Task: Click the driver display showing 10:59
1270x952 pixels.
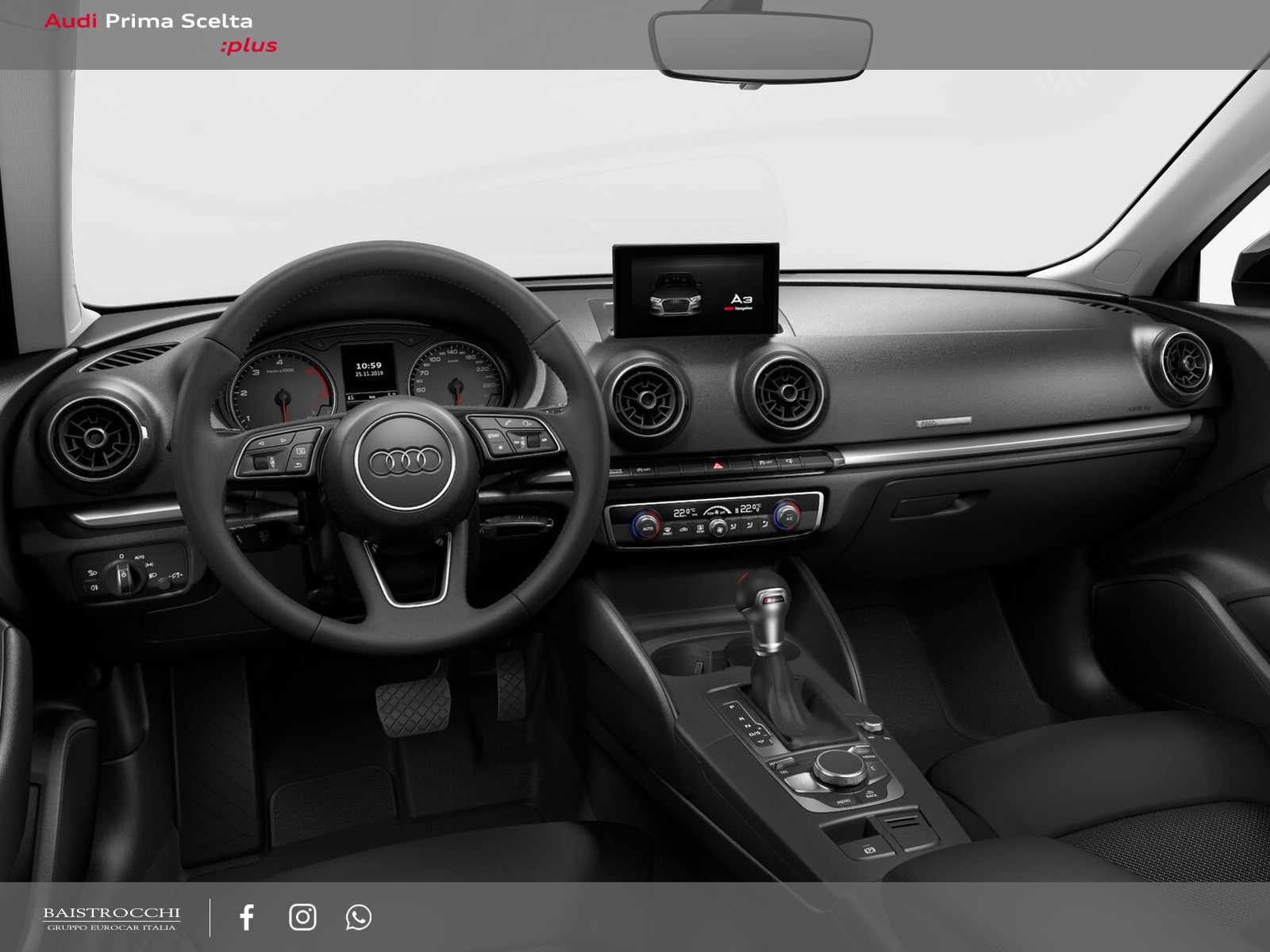Action: (368, 370)
